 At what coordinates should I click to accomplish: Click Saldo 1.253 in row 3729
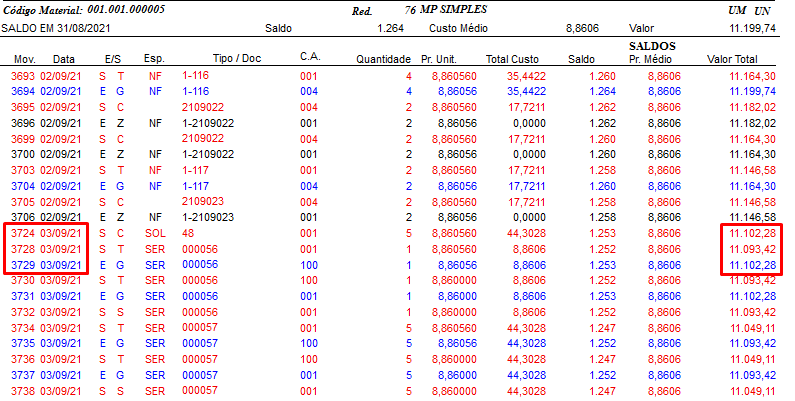(x=602, y=265)
